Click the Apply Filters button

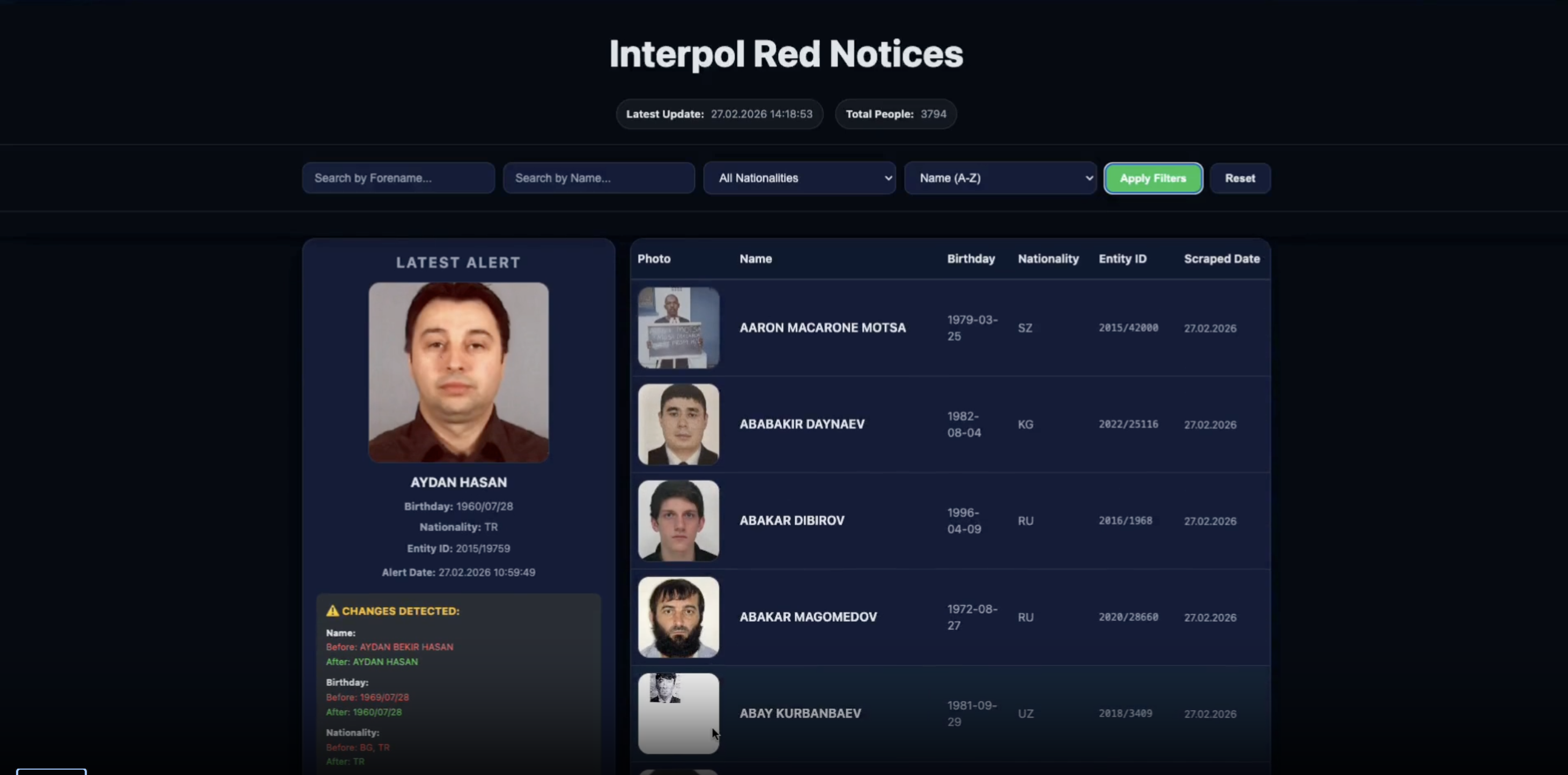point(1153,178)
